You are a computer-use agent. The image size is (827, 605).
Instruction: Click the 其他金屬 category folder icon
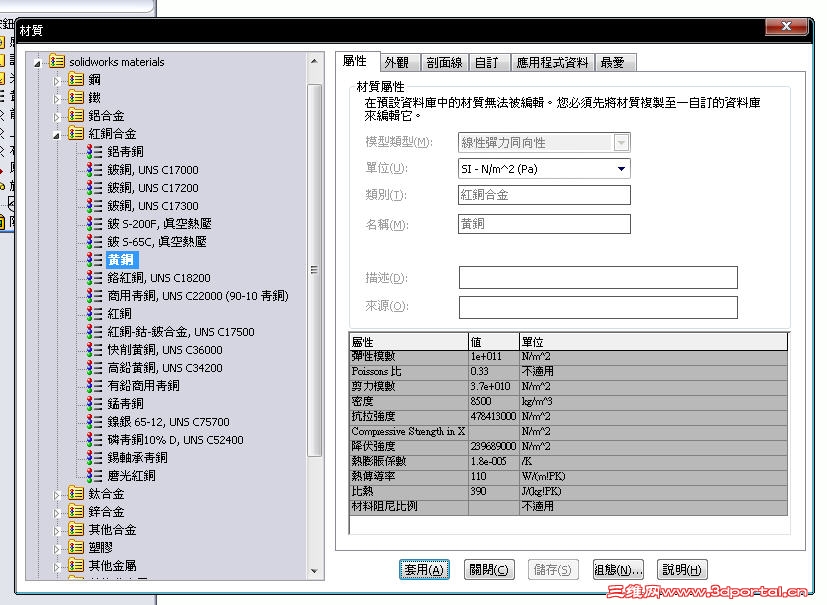[x=76, y=565]
